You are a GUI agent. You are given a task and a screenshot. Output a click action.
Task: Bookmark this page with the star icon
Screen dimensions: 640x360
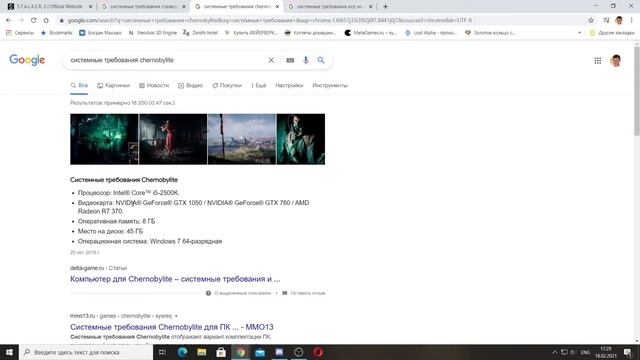click(x=591, y=20)
